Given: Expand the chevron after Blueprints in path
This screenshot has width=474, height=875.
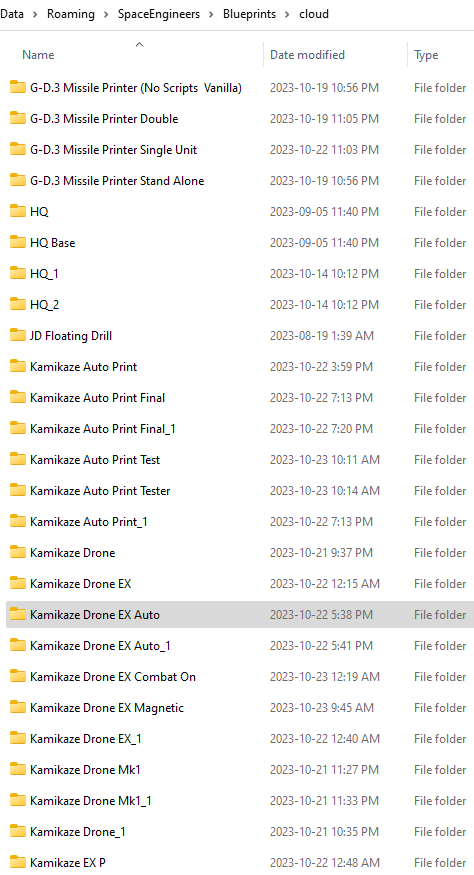Looking at the screenshot, I should tap(287, 15).
